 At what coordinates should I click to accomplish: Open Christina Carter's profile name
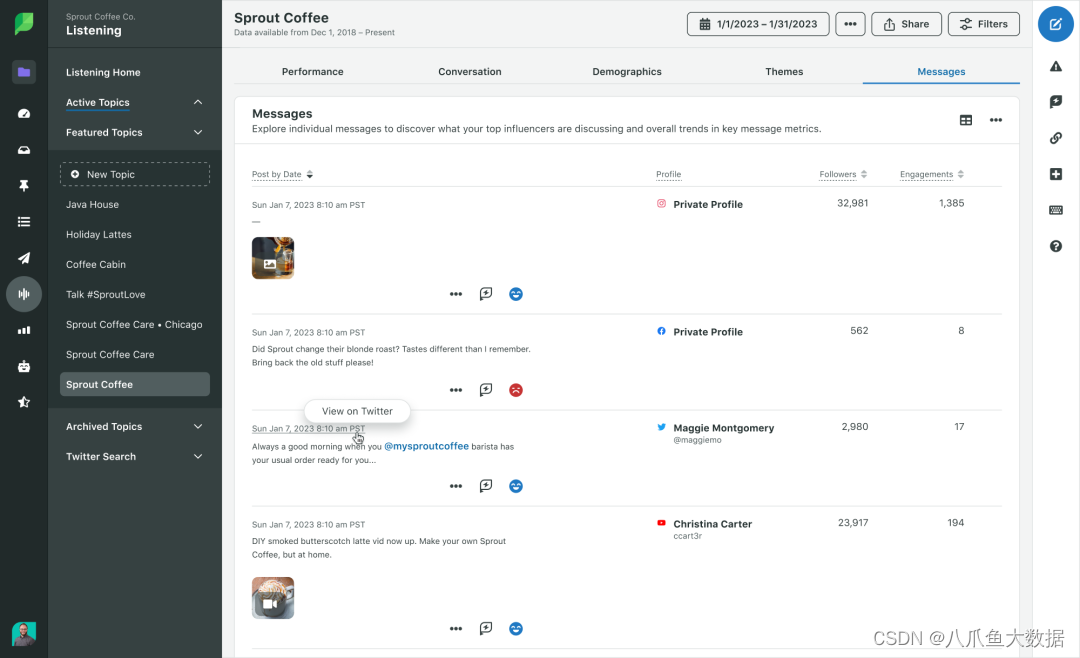(712, 524)
